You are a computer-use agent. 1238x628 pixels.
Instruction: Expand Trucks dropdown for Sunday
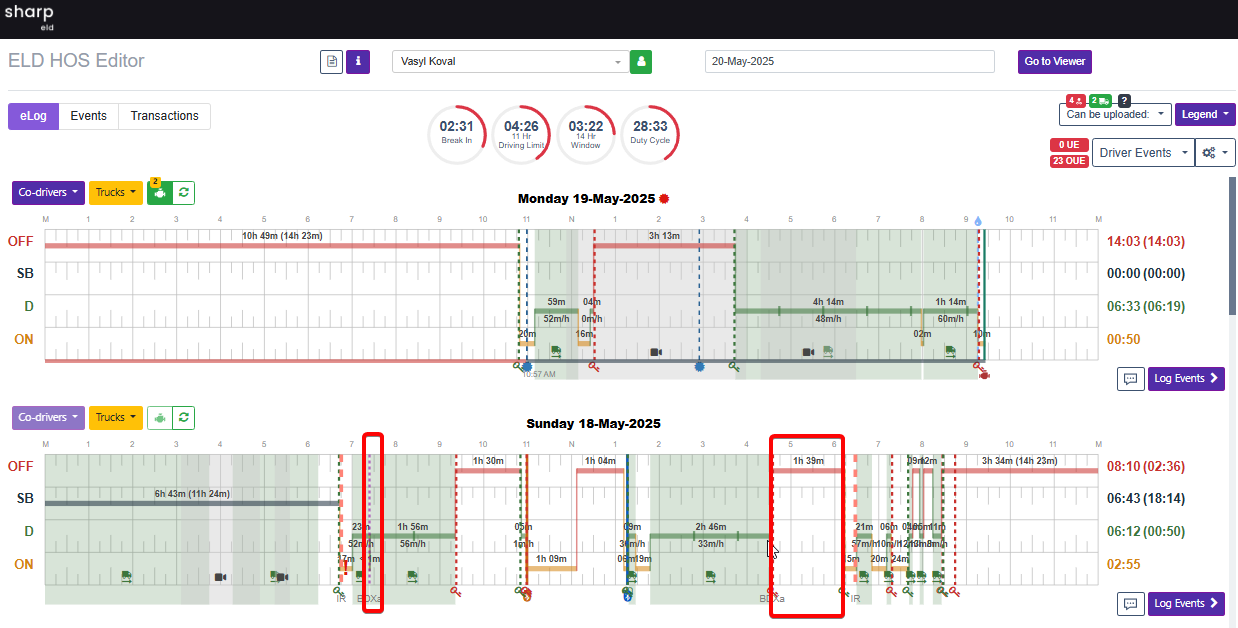(116, 417)
